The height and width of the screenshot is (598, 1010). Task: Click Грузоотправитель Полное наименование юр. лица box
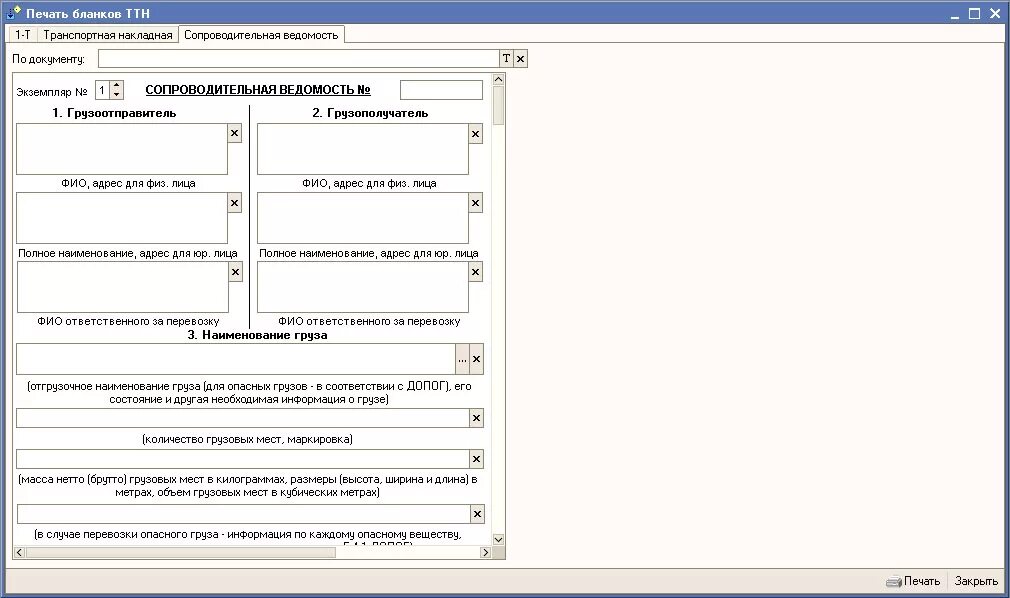click(122, 218)
